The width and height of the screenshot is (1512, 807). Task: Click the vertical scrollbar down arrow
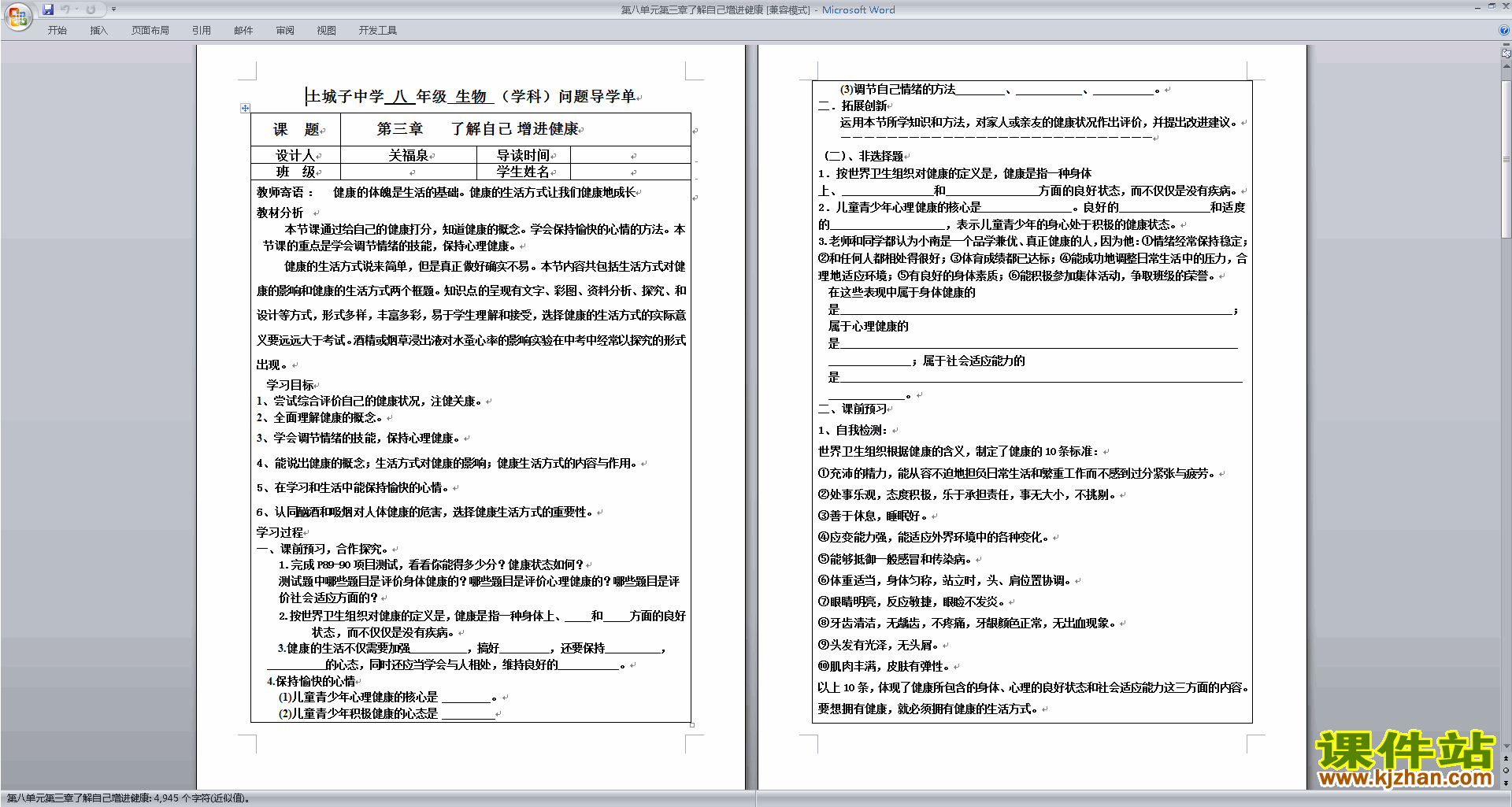1506,746
